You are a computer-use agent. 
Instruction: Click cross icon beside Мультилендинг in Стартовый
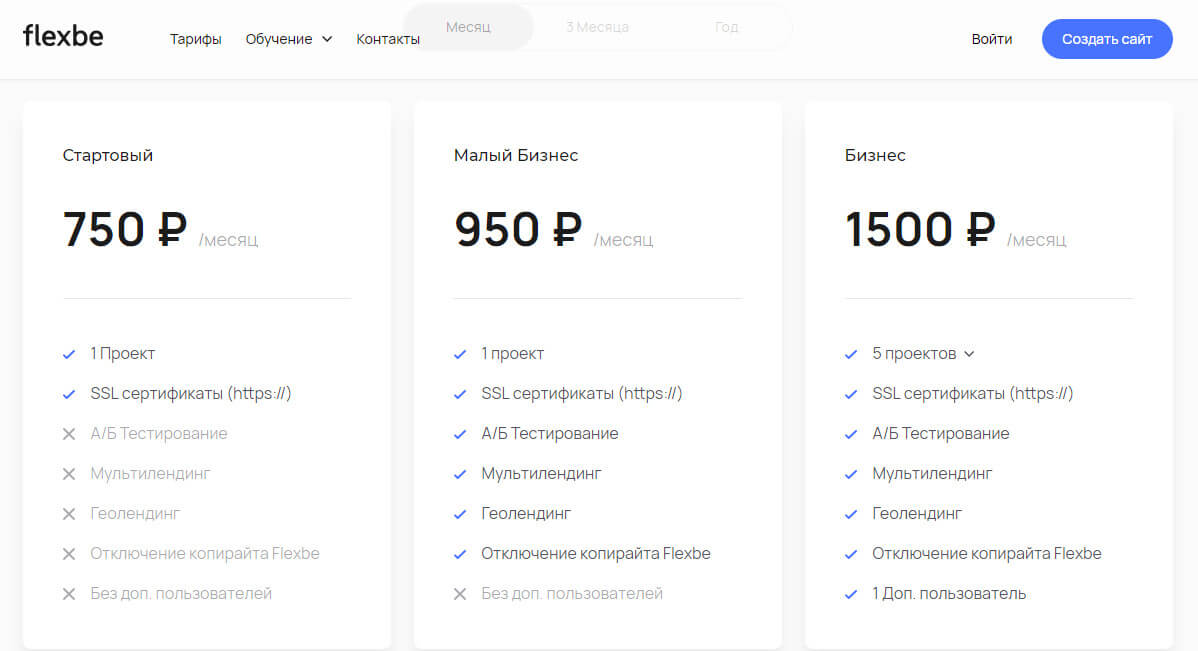point(69,474)
